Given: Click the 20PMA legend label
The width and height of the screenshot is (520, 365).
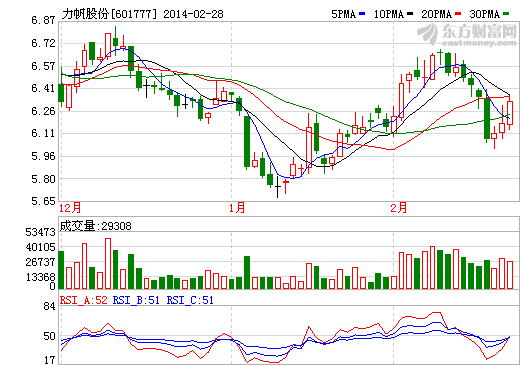Looking at the screenshot, I should [437, 14].
